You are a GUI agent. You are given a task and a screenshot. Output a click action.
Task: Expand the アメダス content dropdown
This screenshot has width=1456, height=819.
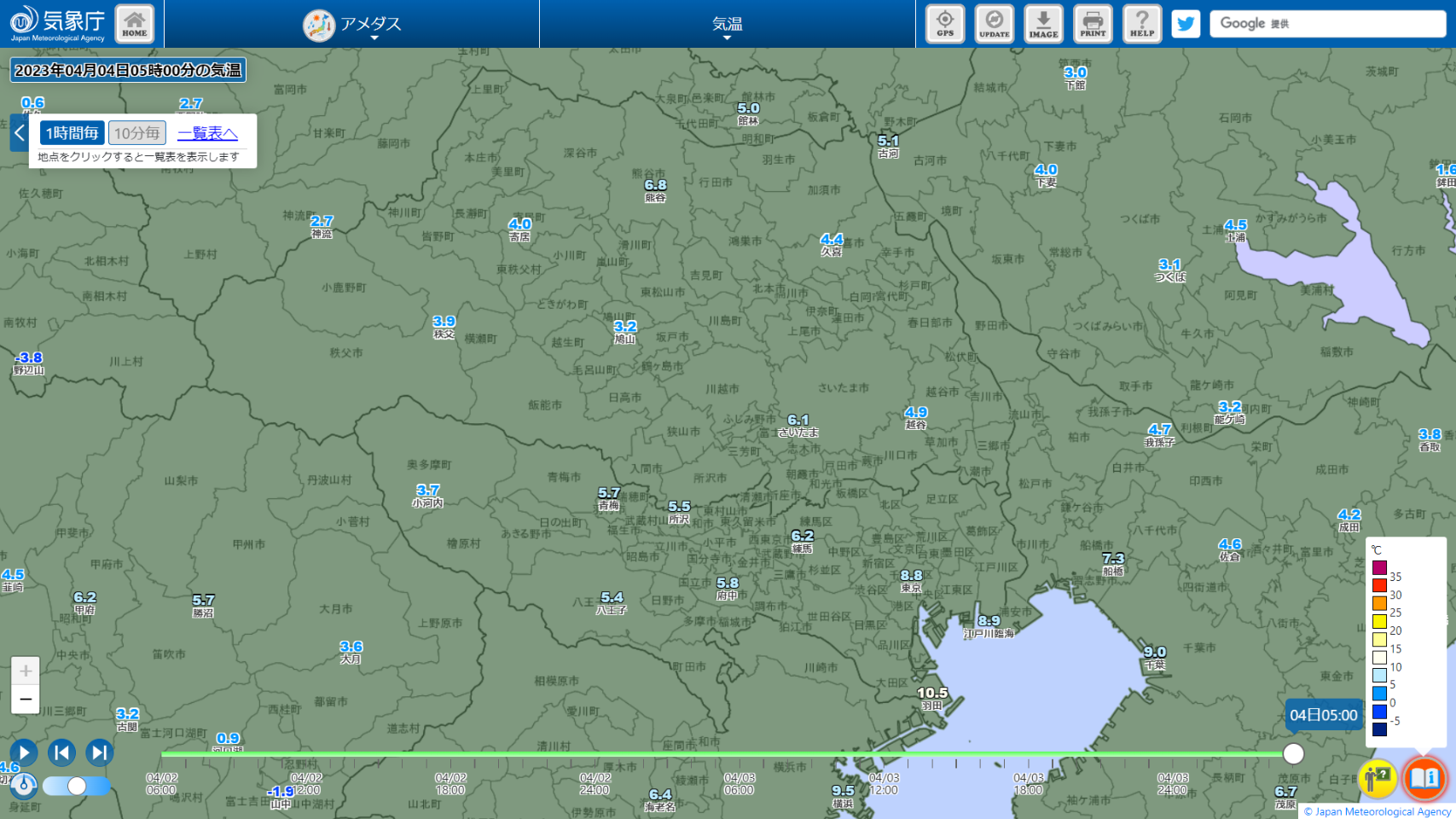coord(352,25)
